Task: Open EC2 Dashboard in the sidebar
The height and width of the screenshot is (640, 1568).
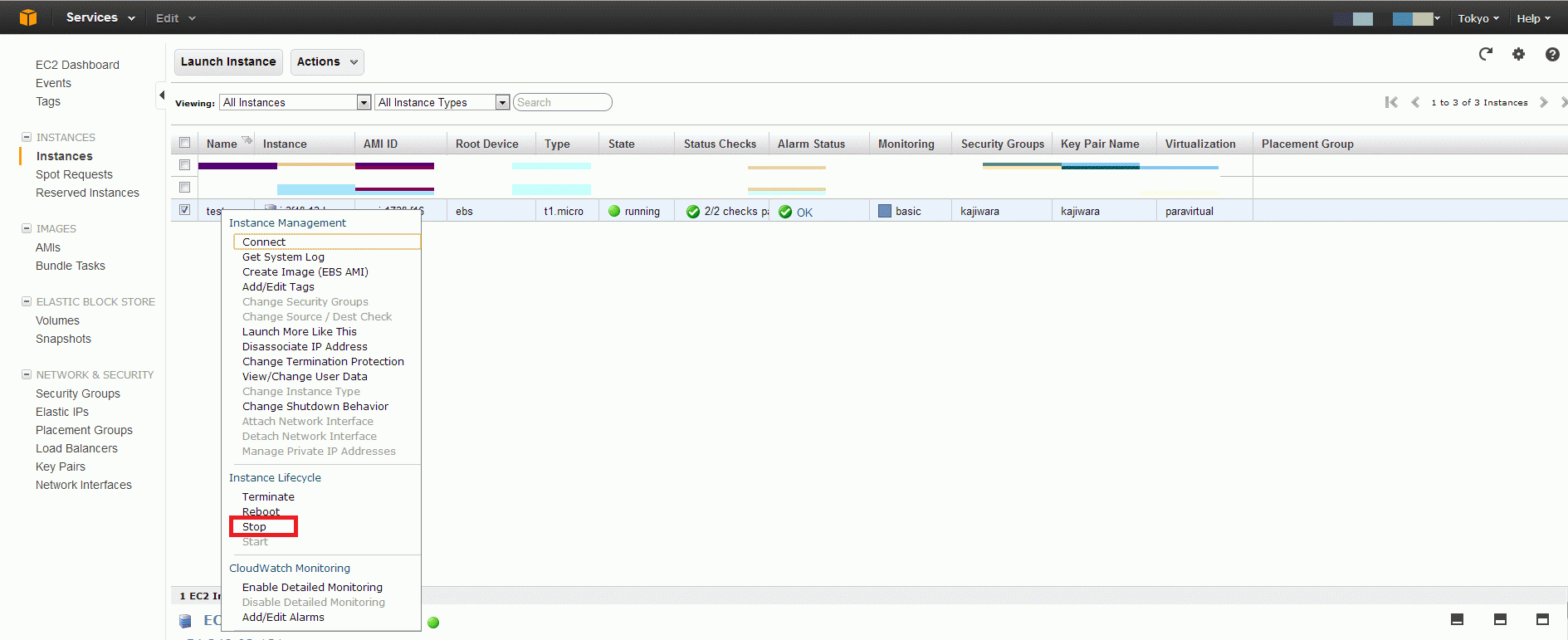Action: tap(77, 65)
